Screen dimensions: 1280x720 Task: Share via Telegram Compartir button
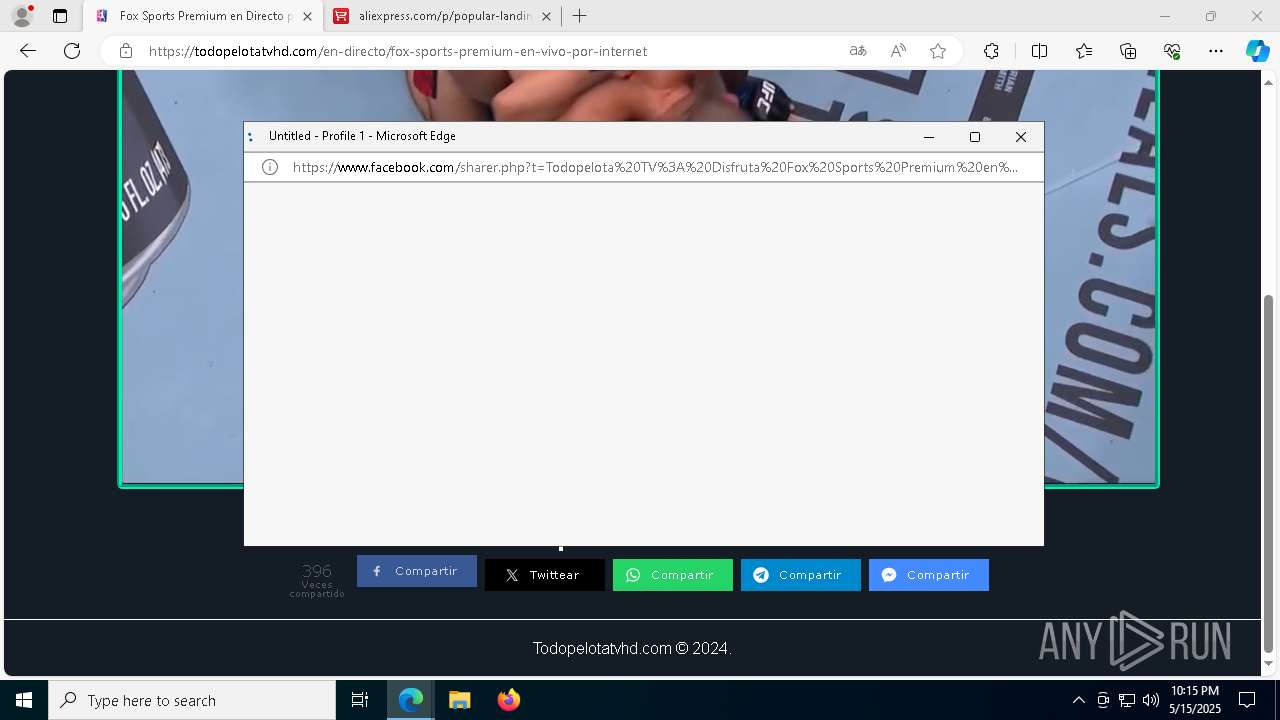(x=801, y=575)
